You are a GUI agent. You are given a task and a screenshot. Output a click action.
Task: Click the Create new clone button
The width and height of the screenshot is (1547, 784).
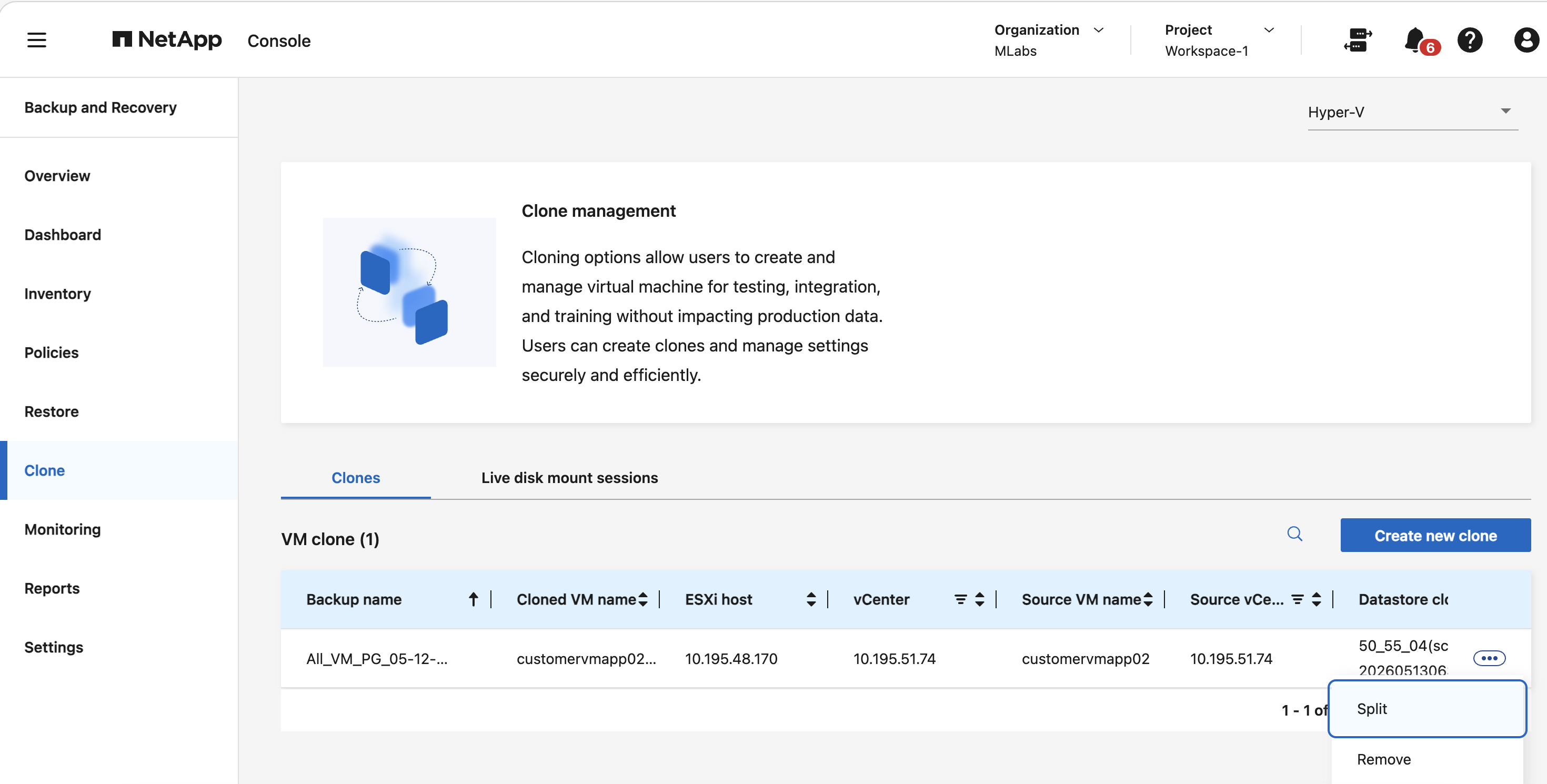[x=1435, y=535]
